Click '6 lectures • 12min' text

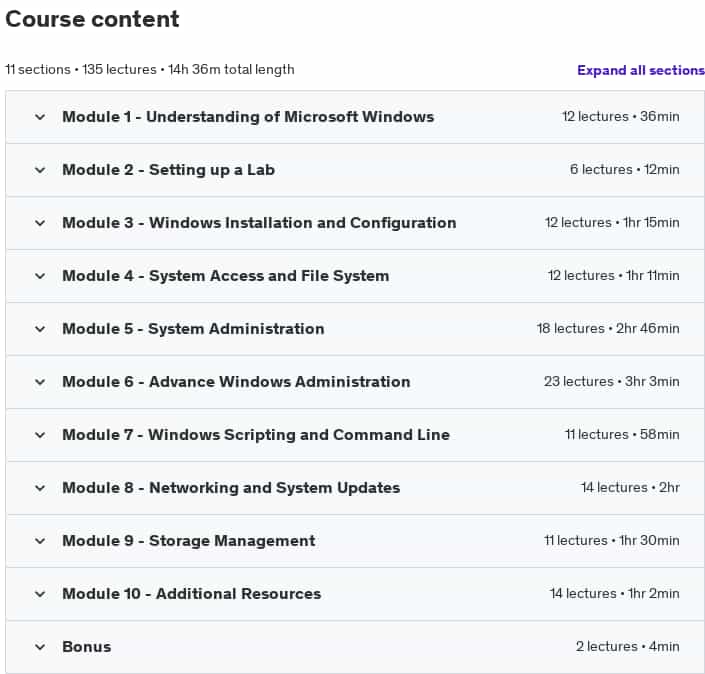pyautogui.click(x=625, y=170)
